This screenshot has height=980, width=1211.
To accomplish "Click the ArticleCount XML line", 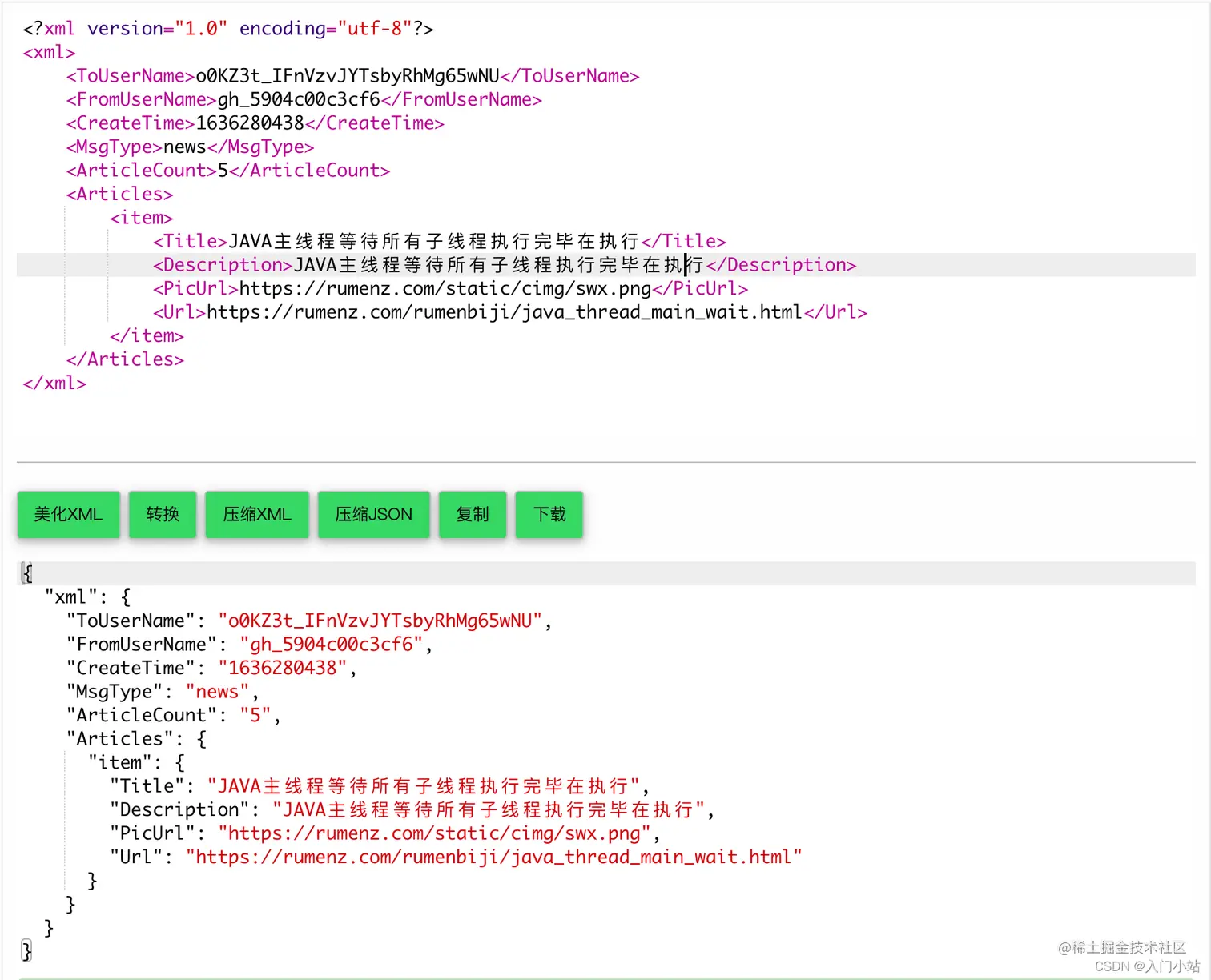I will click(228, 171).
